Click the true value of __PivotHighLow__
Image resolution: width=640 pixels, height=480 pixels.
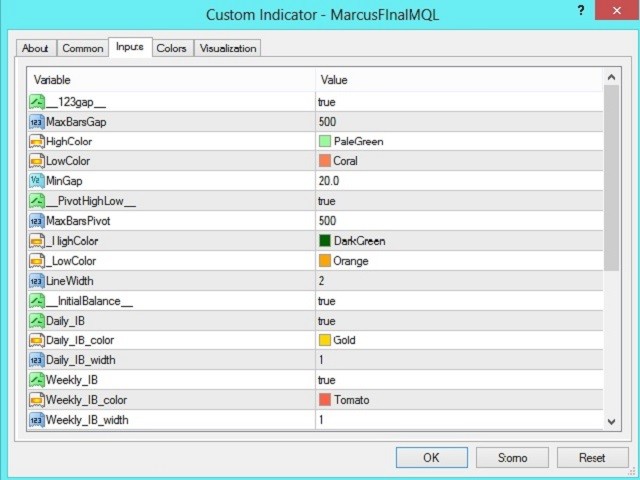point(327,201)
